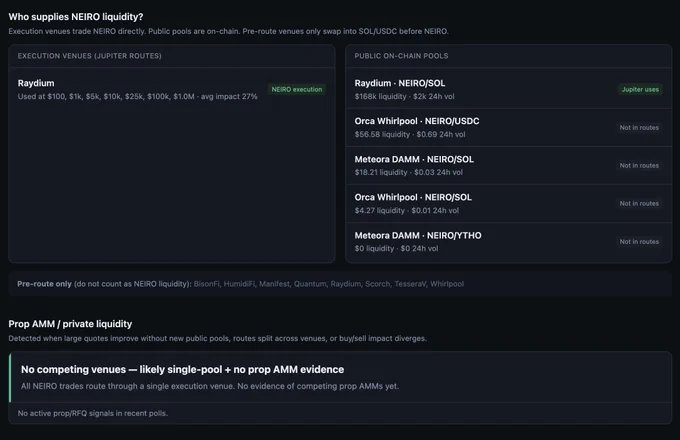
Task: Click the 'No competing venues' card title
Action: (x=183, y=369)
